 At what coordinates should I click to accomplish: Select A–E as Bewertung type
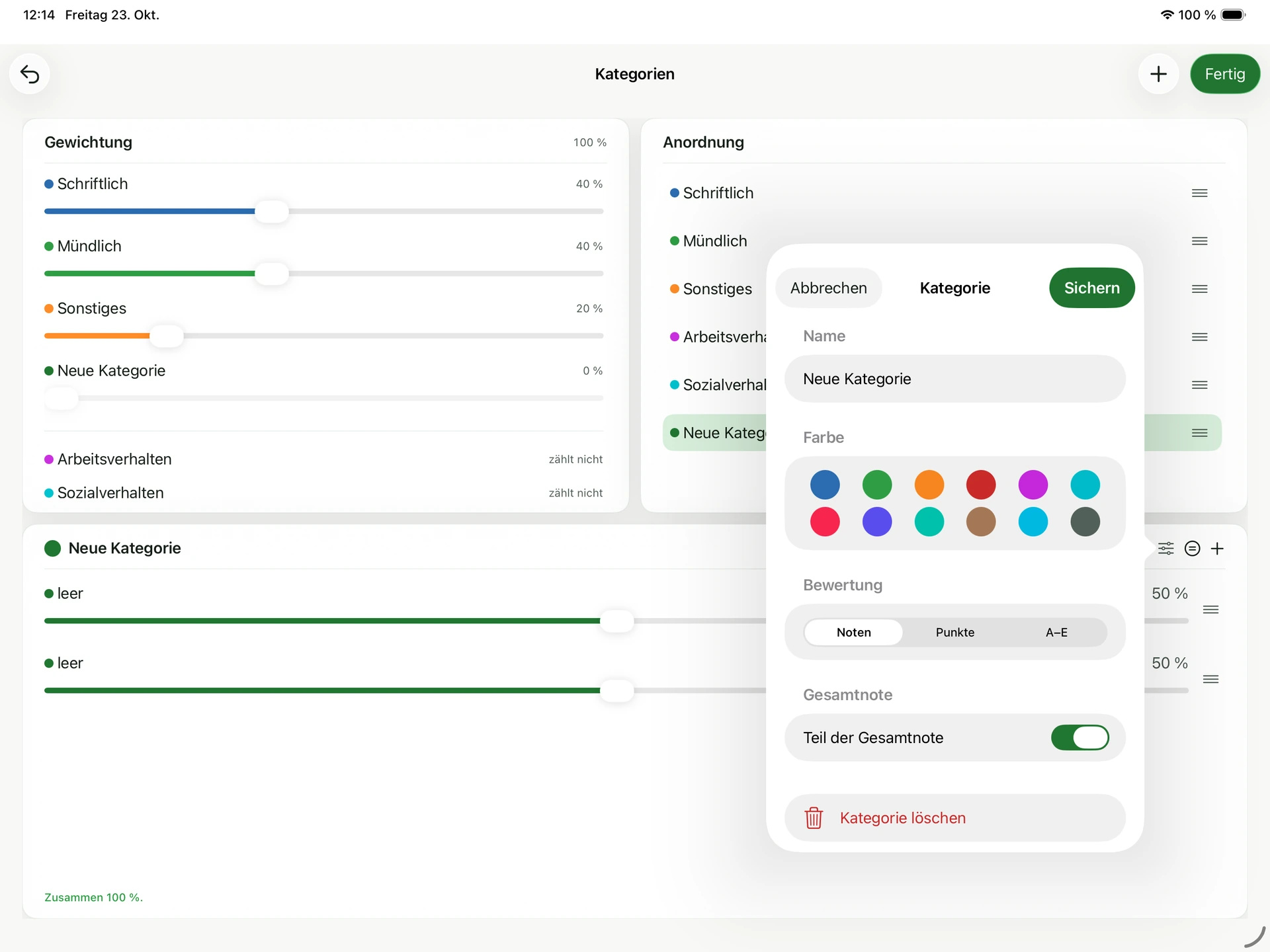coord(1056,632)
